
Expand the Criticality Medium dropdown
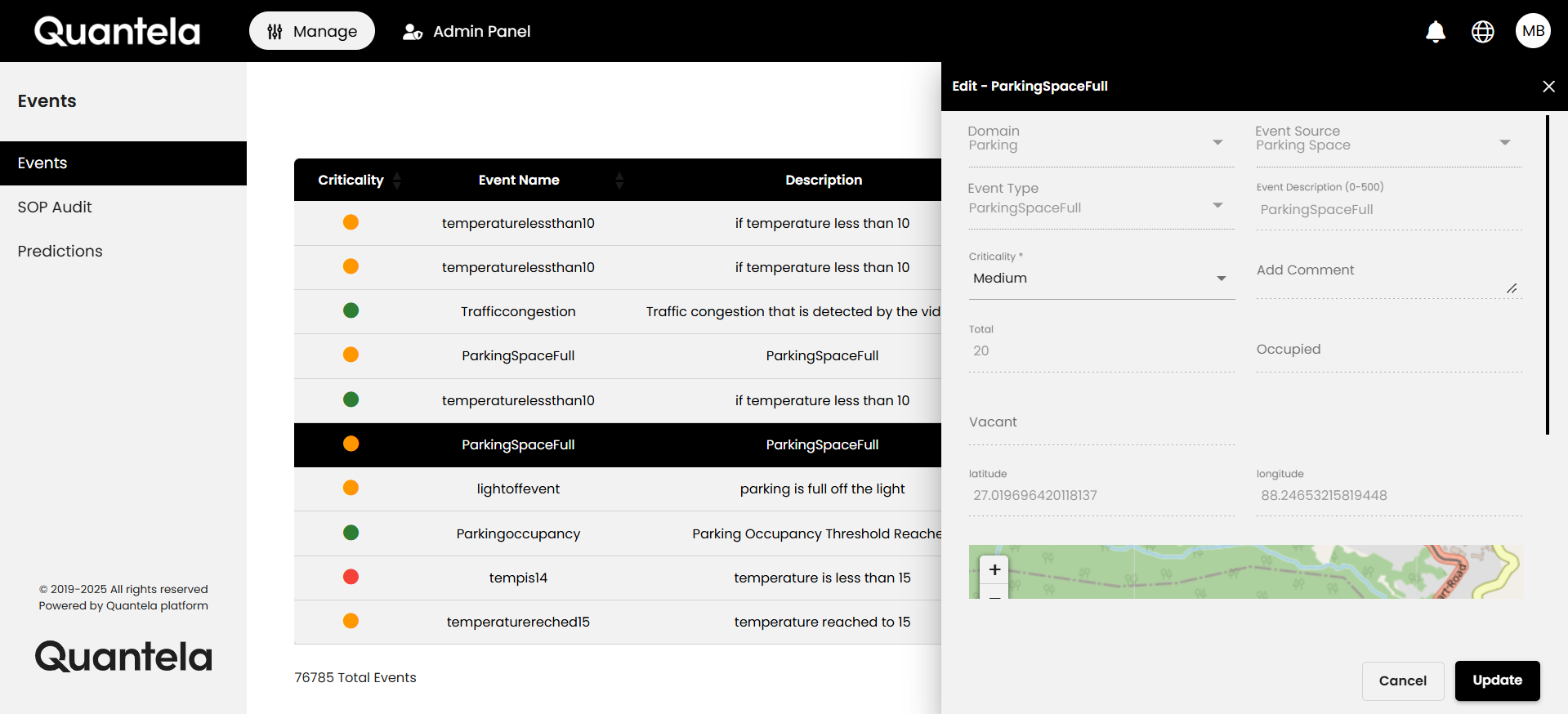1221,279
